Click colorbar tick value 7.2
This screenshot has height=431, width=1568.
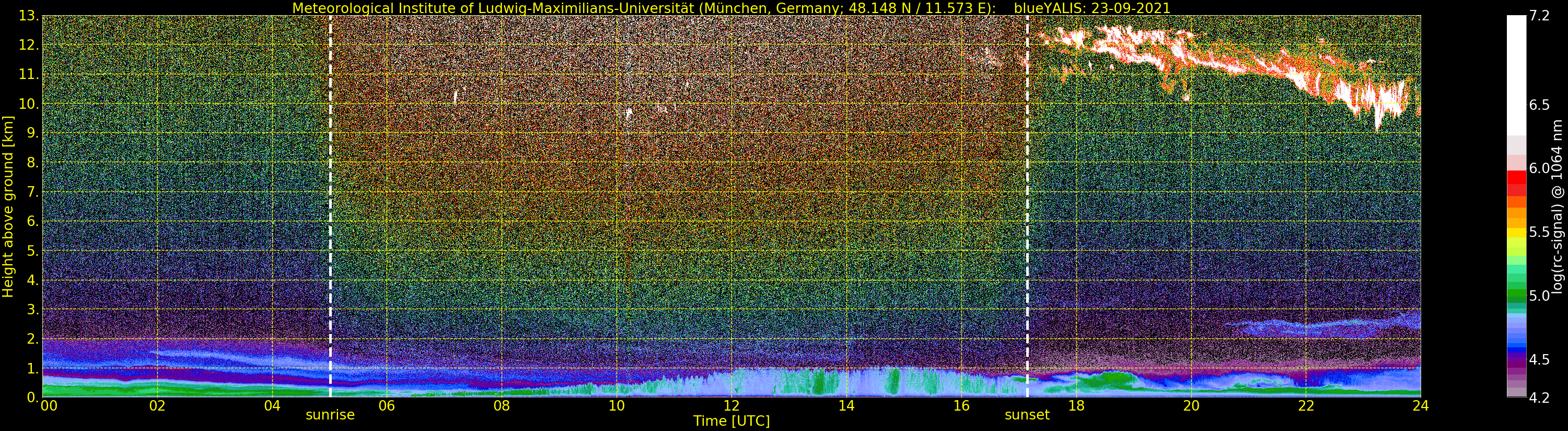click(x=1539, y=16)
